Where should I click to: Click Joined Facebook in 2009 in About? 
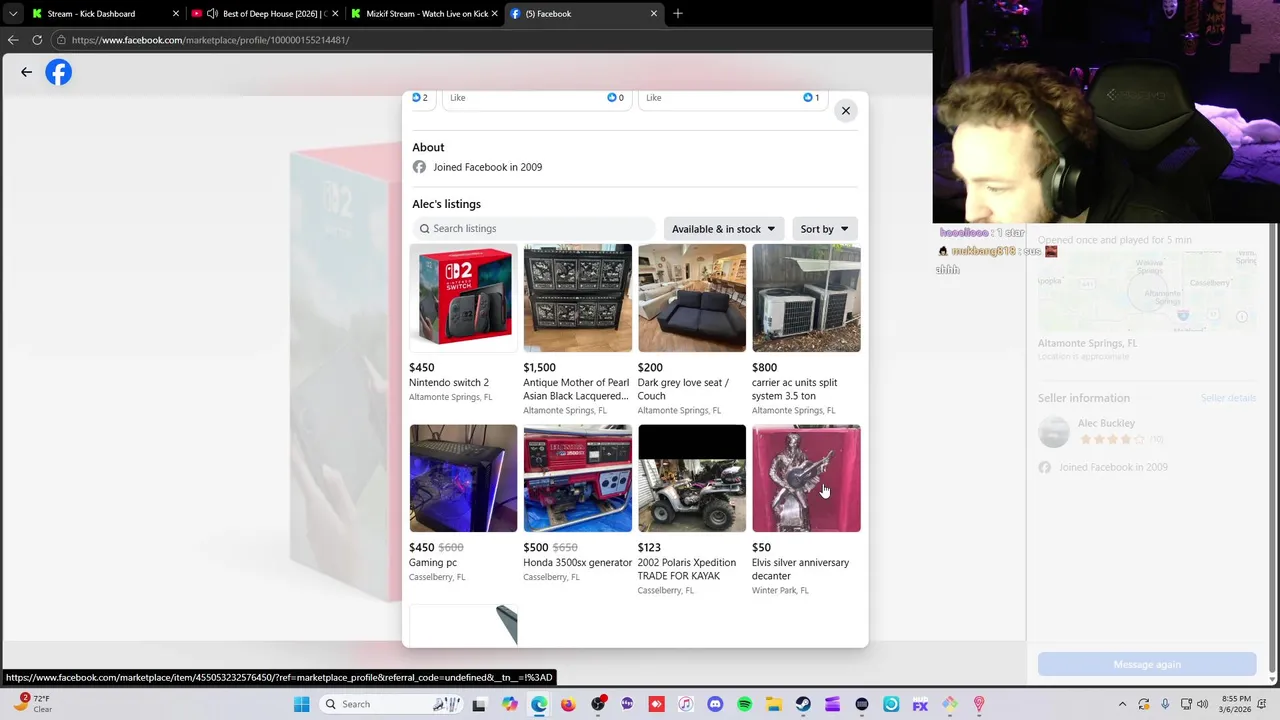pyautogui.click(x=487, y=167)
